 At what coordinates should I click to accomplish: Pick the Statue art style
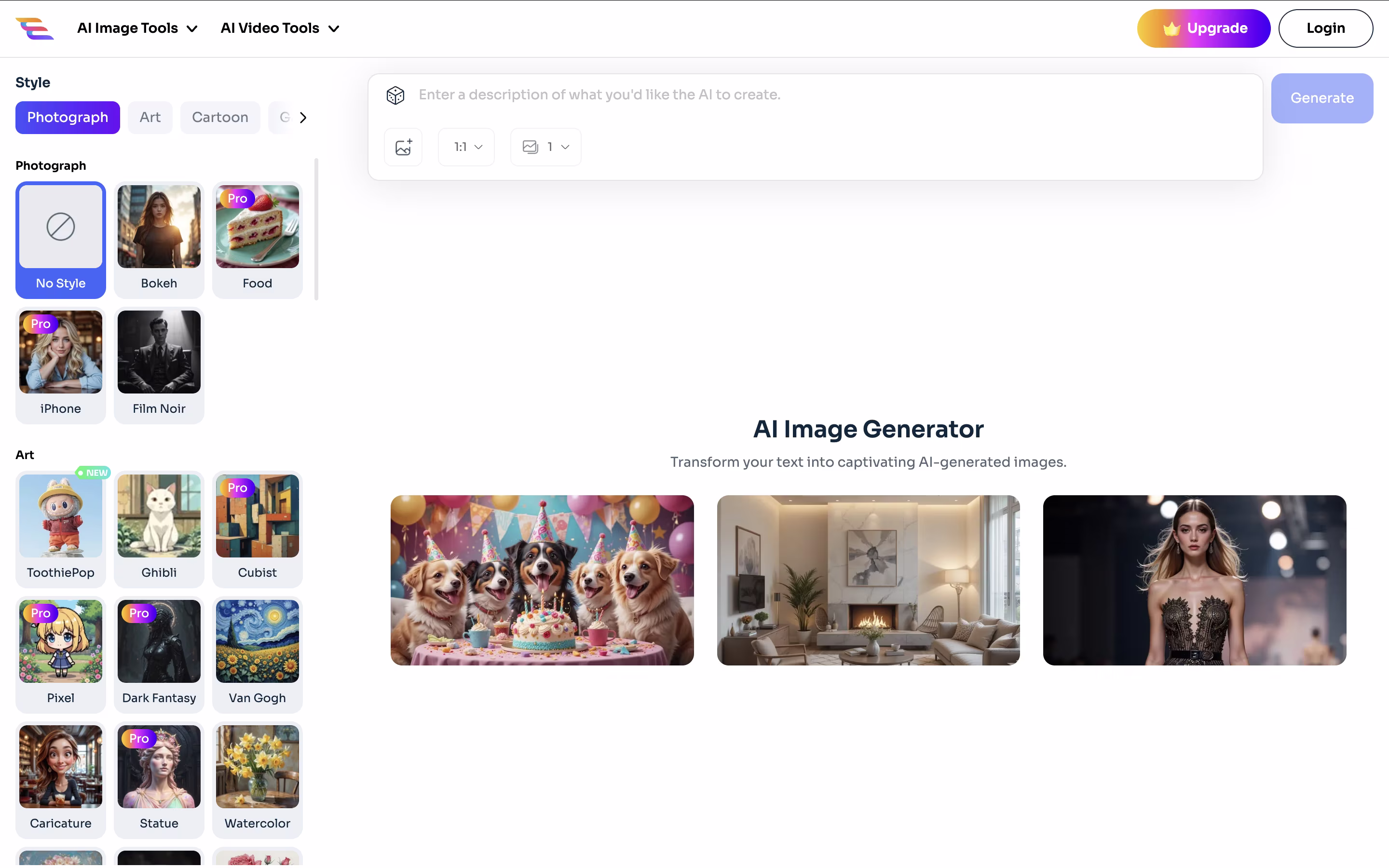click(x=159, y=780)
